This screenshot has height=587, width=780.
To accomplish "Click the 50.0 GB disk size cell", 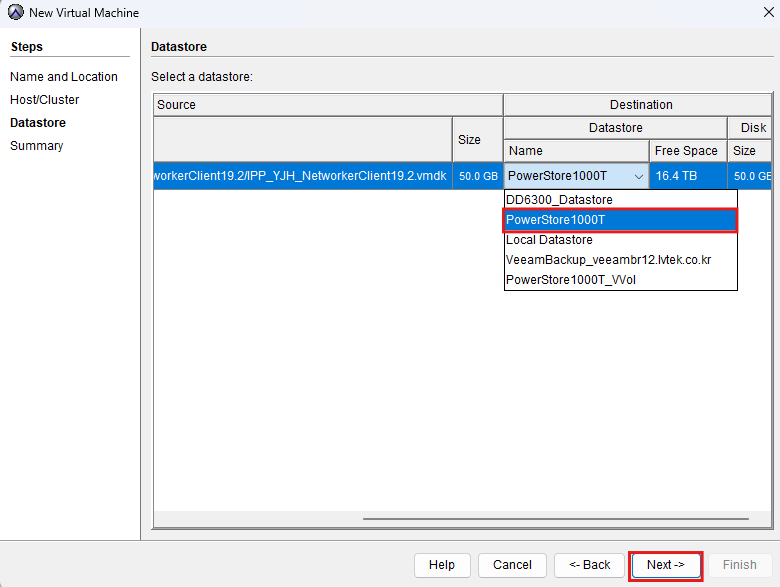I will 750,176.
